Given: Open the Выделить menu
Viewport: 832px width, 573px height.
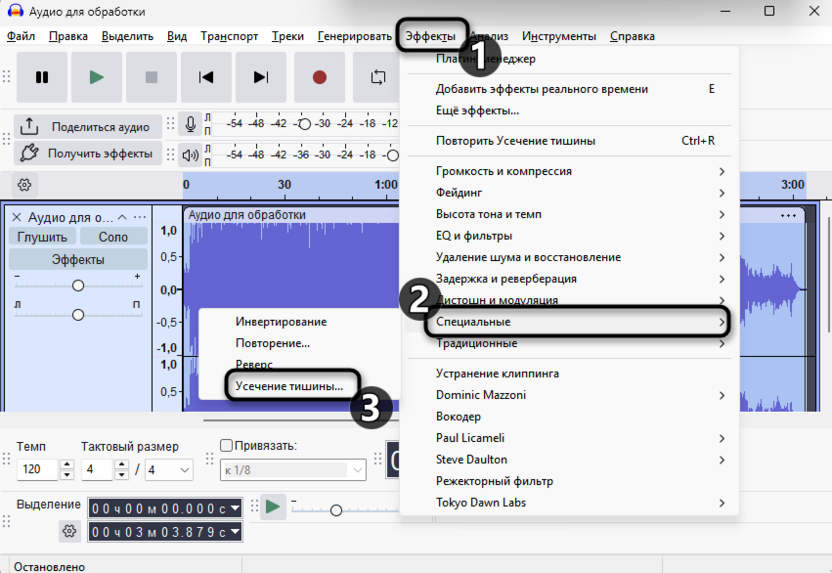Looking at the screenshot, I should coord(127,36).
